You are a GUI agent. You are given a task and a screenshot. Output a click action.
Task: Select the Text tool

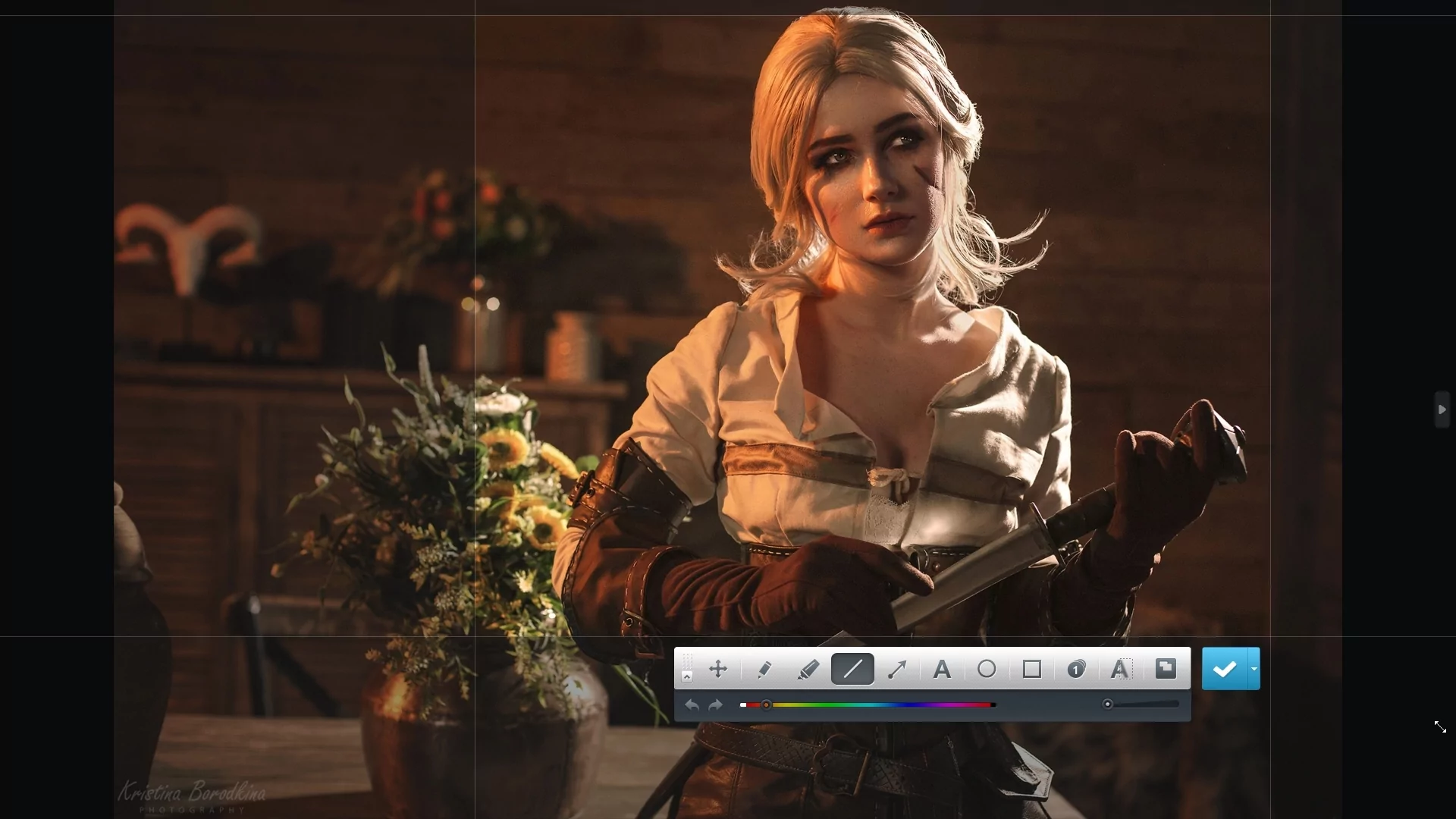point(942,669)
